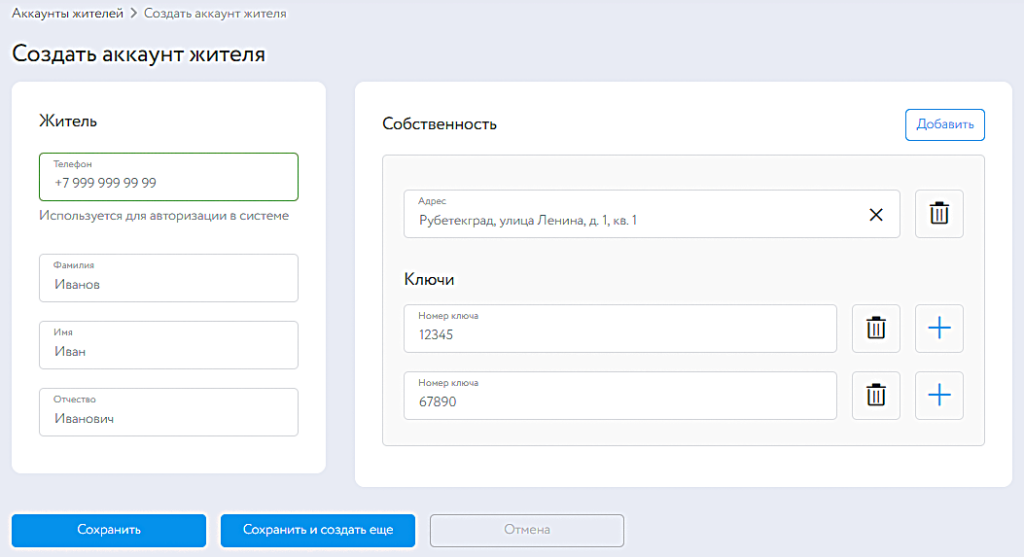The width and height of the screenshot is (1024, 557).
Task: Delete the property address using trash icon
Action: coord(939,214)
